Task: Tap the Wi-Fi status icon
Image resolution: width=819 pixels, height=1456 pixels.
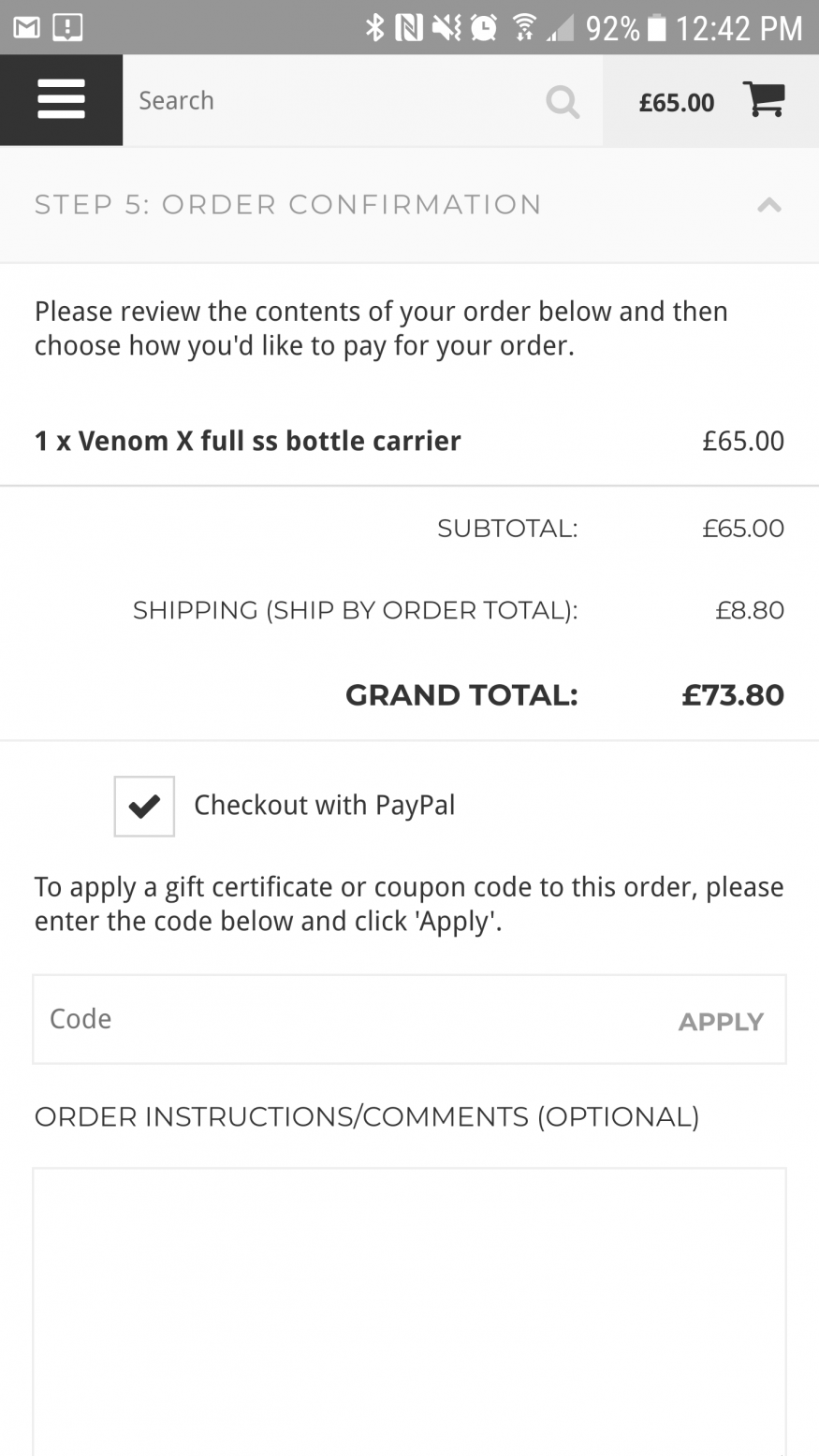Action: [524, 29]
